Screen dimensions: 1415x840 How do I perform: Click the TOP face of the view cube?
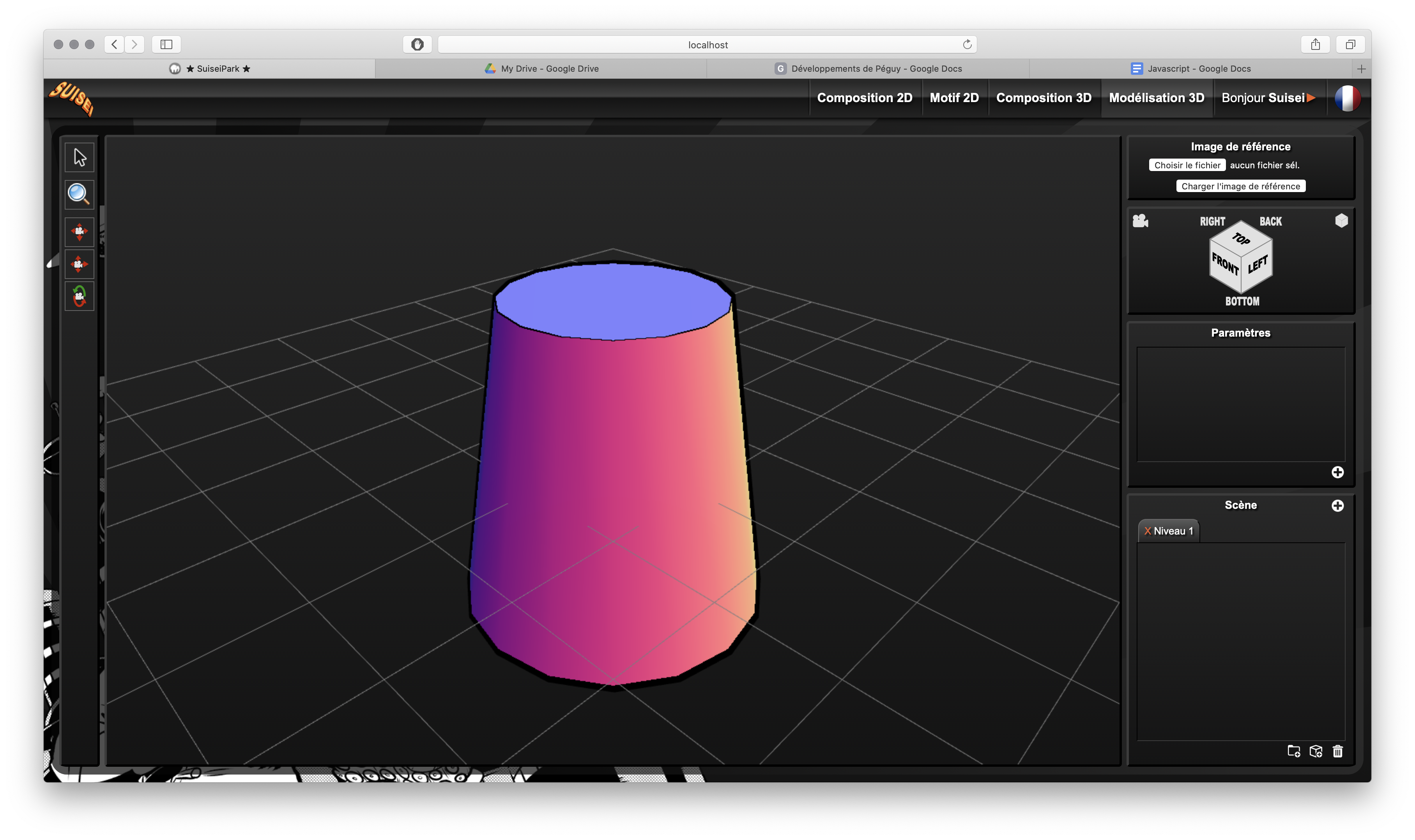(1241, 238)
